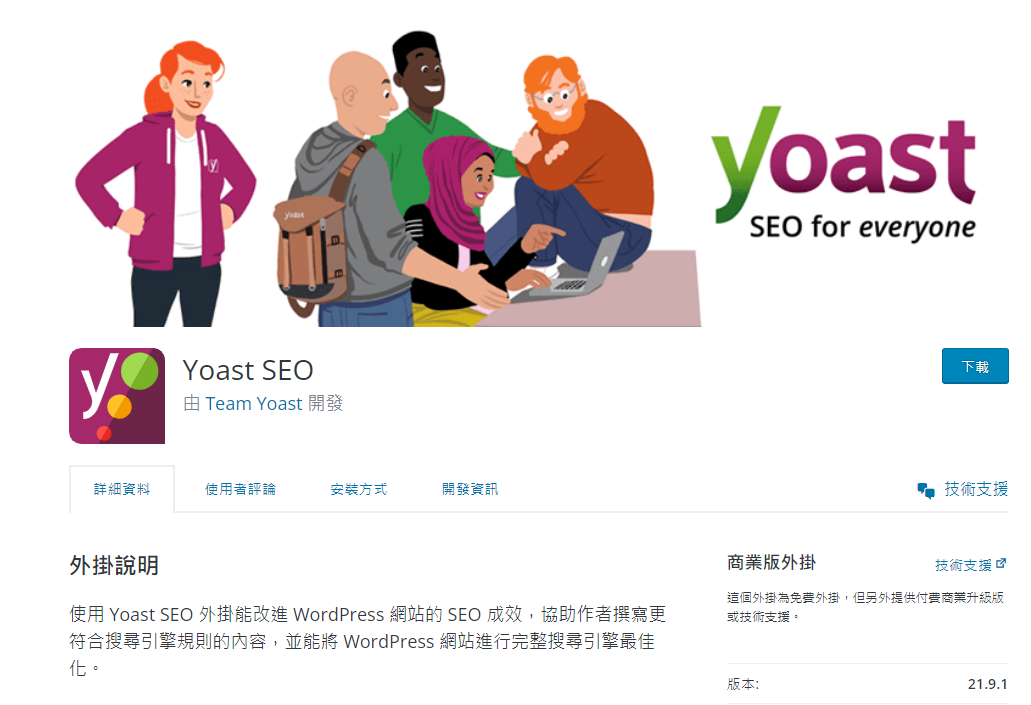Open 技術支援 link next to tabs
The width and height of the screenshot is (1031, 705).
tap(976, 489)
